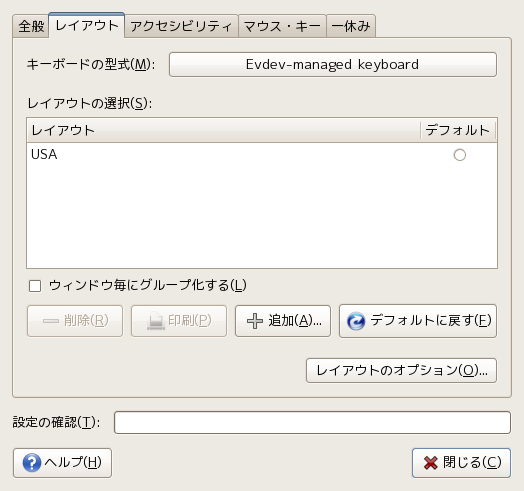
Task: Click the デフォルト column header
Action: click(458, 130)
